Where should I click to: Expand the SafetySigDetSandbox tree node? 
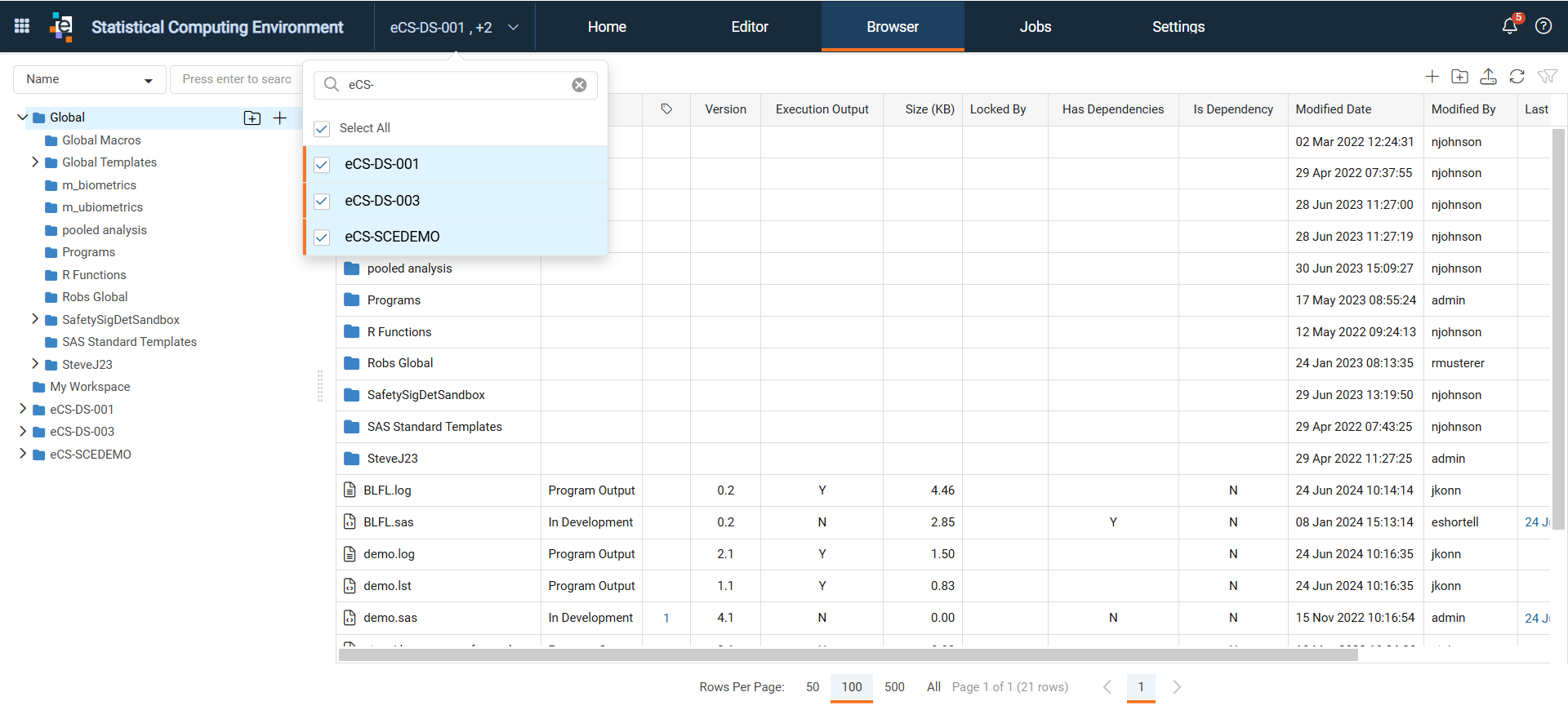34,319
